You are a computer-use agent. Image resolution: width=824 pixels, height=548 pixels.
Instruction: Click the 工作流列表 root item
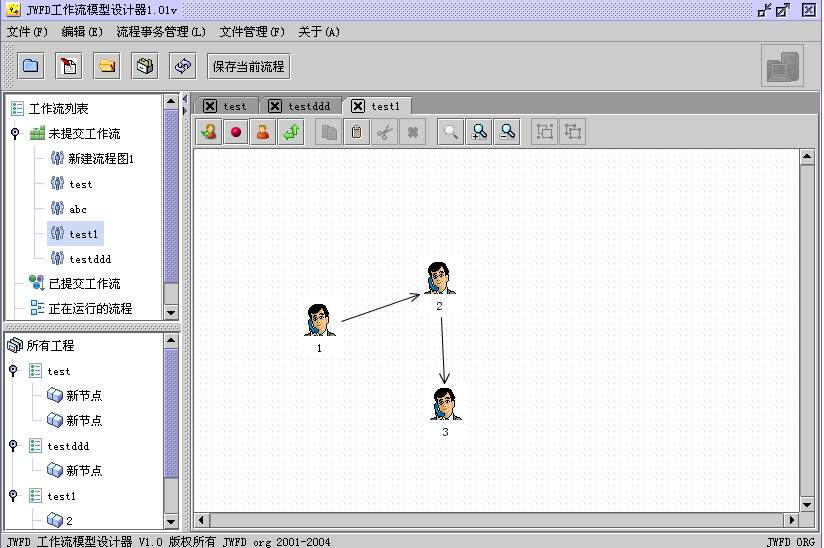(x=49, y=109)
